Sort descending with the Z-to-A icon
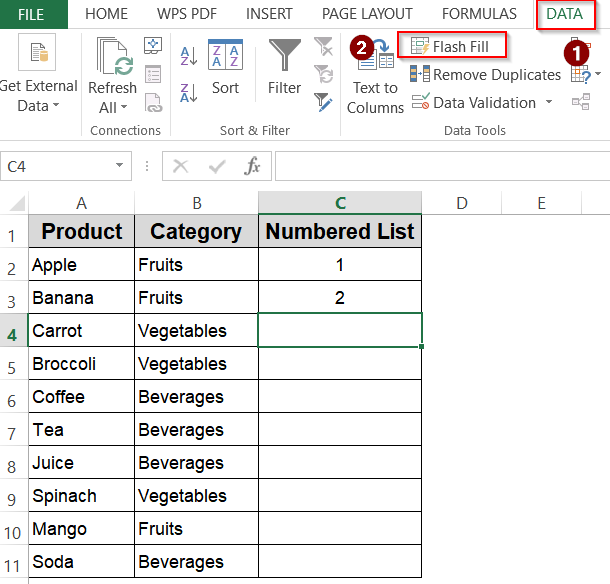The height and width of the screenshot is (584, 610). [188, 93]
